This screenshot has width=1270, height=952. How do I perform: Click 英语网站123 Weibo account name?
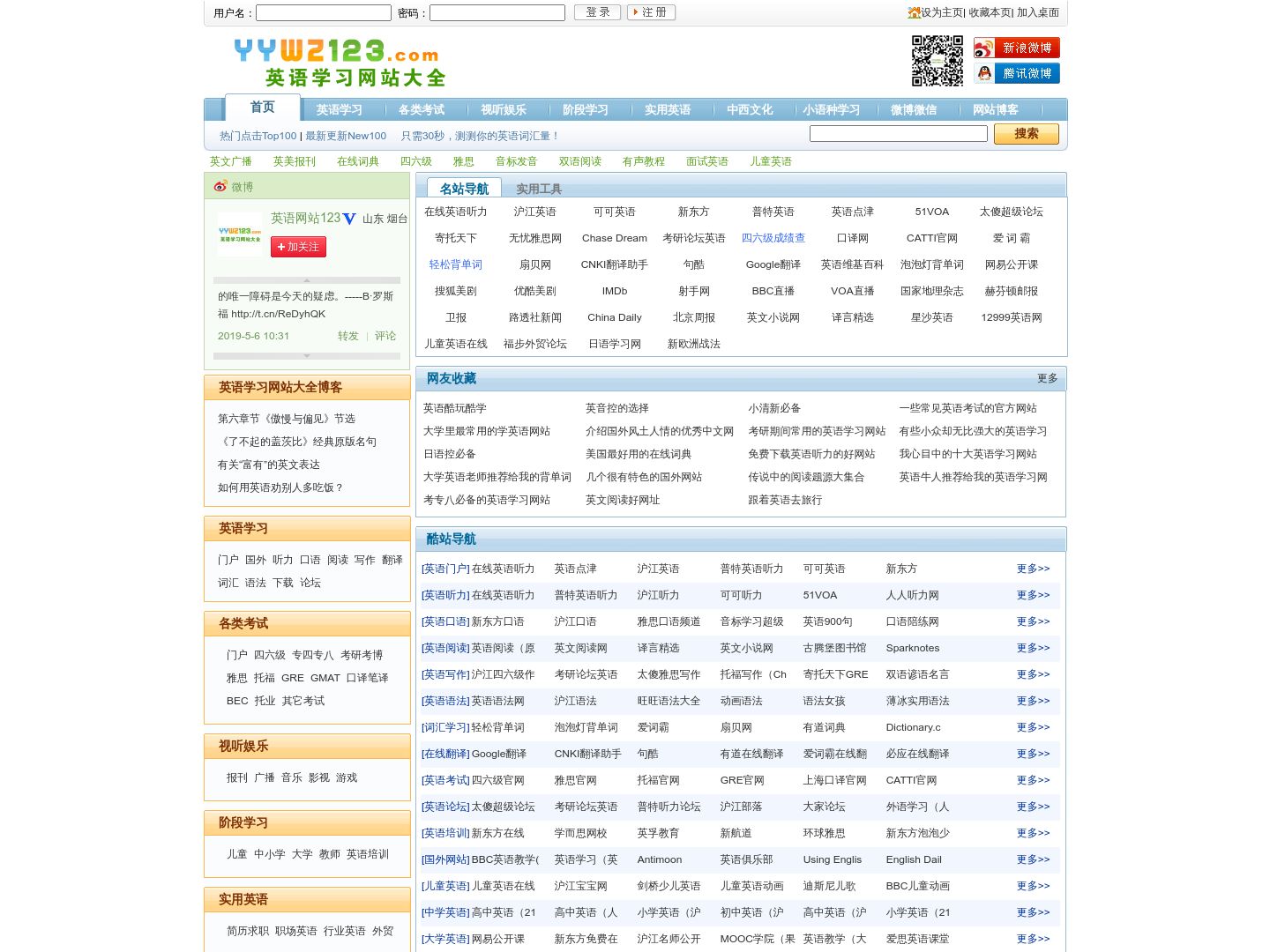click(x=305, y=218)
